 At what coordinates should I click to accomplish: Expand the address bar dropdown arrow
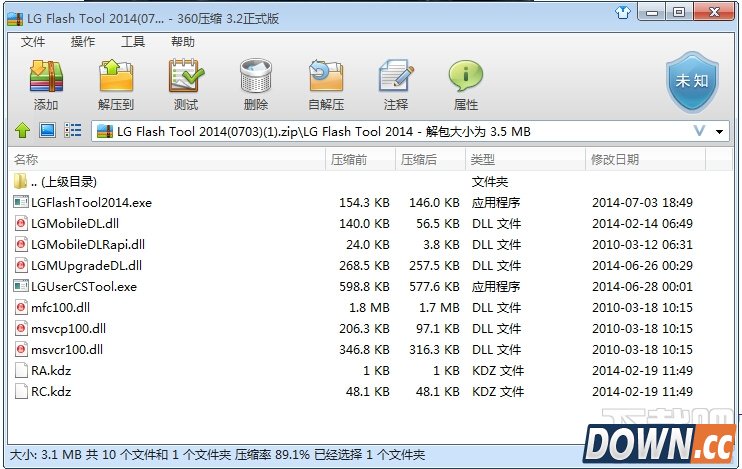(719, 132)
